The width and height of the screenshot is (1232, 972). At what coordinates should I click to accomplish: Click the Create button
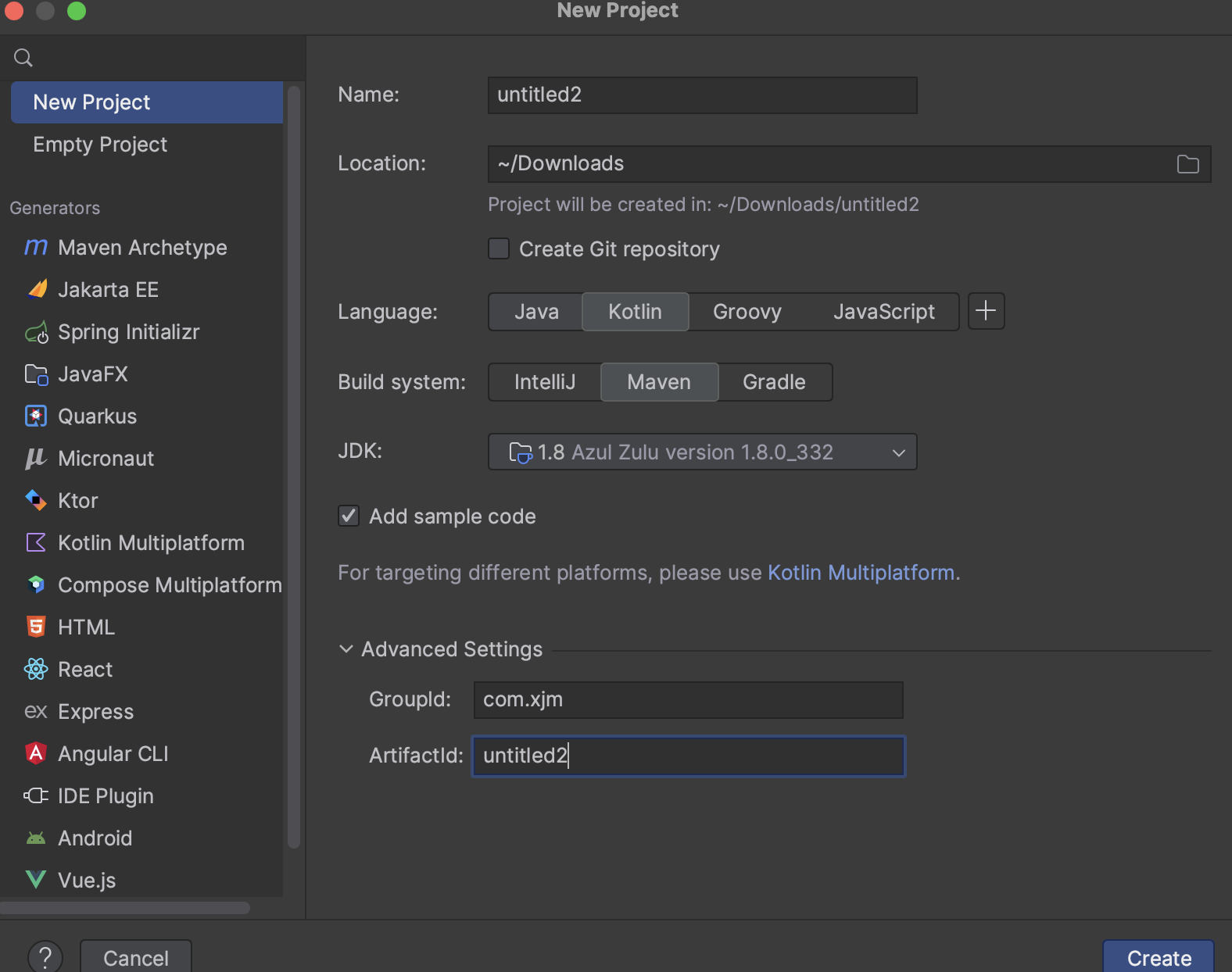pyautogui.click(x=1159, y=957)
